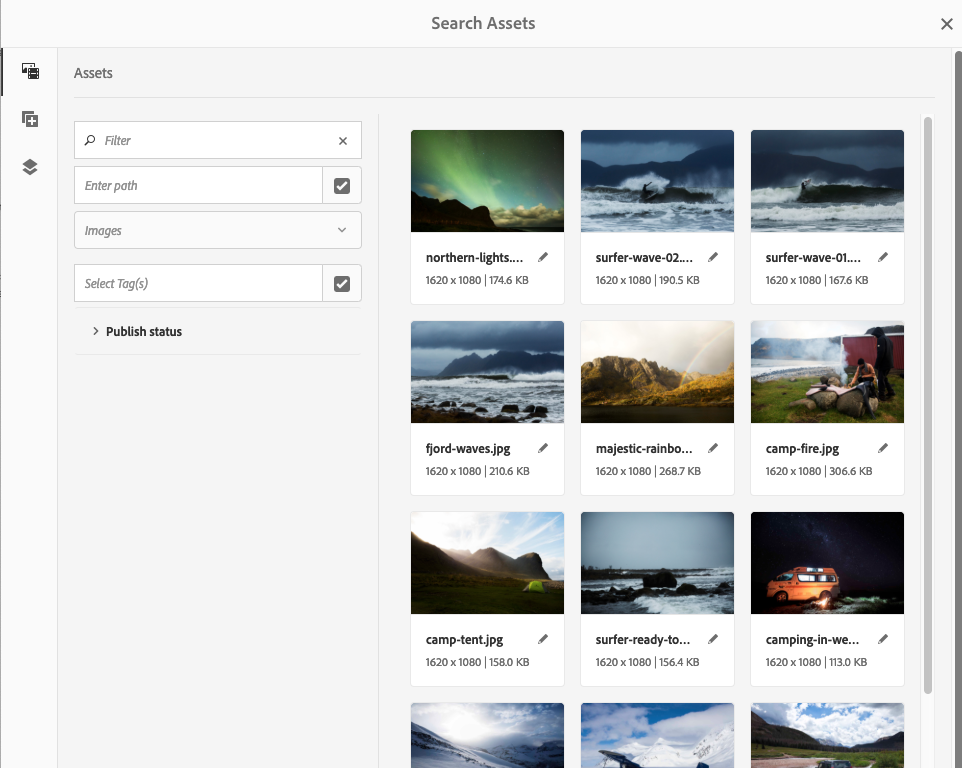Toggle the tag selection checkbox button
Screen dimensions: 962x768
coord(342,283)
